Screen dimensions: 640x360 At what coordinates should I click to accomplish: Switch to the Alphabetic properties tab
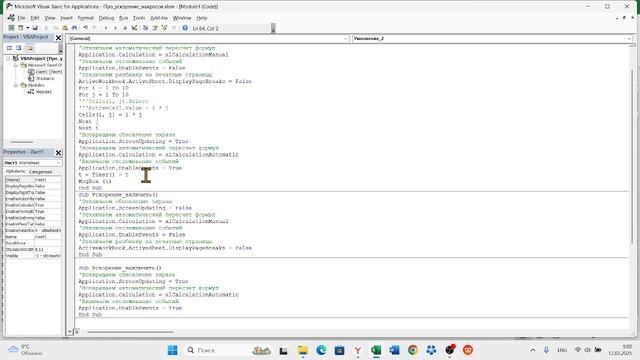point(15,171)
